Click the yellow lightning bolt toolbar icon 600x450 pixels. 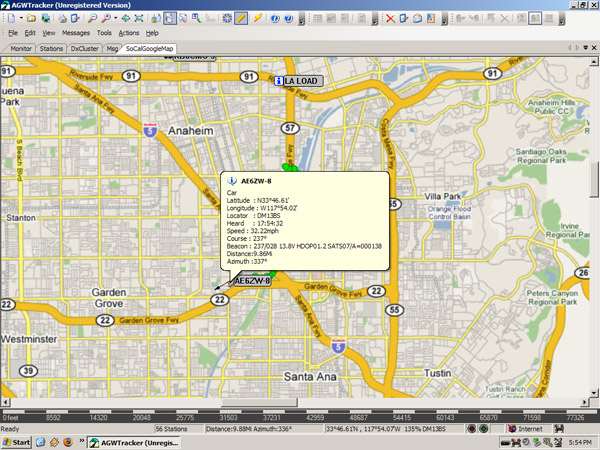pyautogui.click(x=258, y=18)
